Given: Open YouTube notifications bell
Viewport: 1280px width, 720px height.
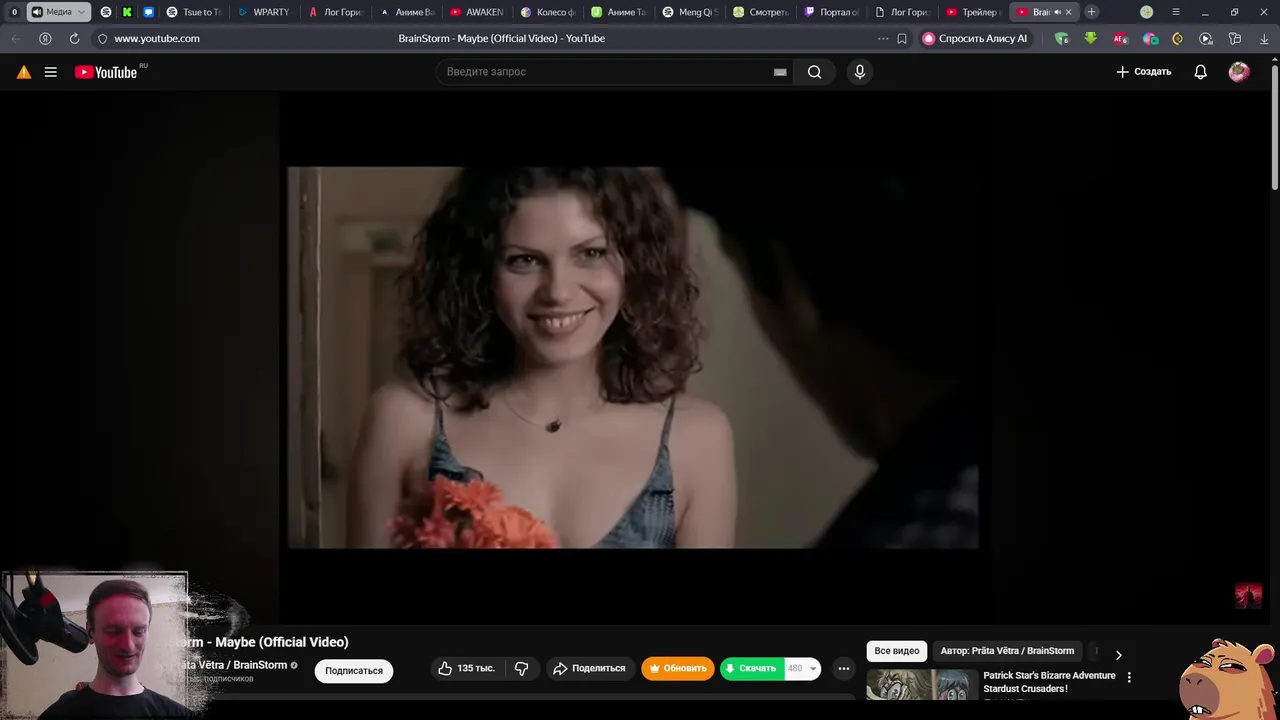Looking at the screenshot, I should pos(1201,72).
